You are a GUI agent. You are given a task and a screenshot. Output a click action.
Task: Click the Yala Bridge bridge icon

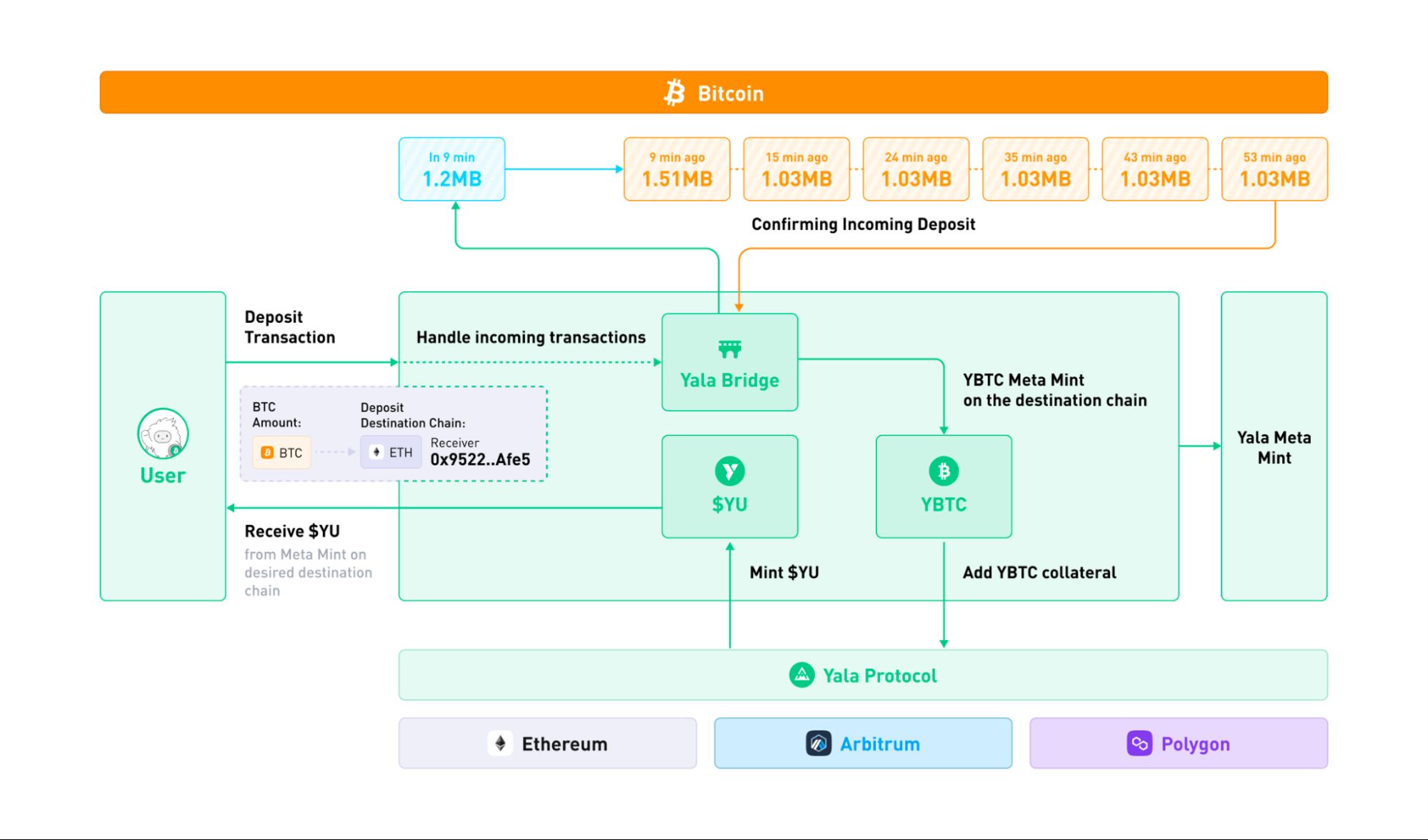click(x=729, y=349)
